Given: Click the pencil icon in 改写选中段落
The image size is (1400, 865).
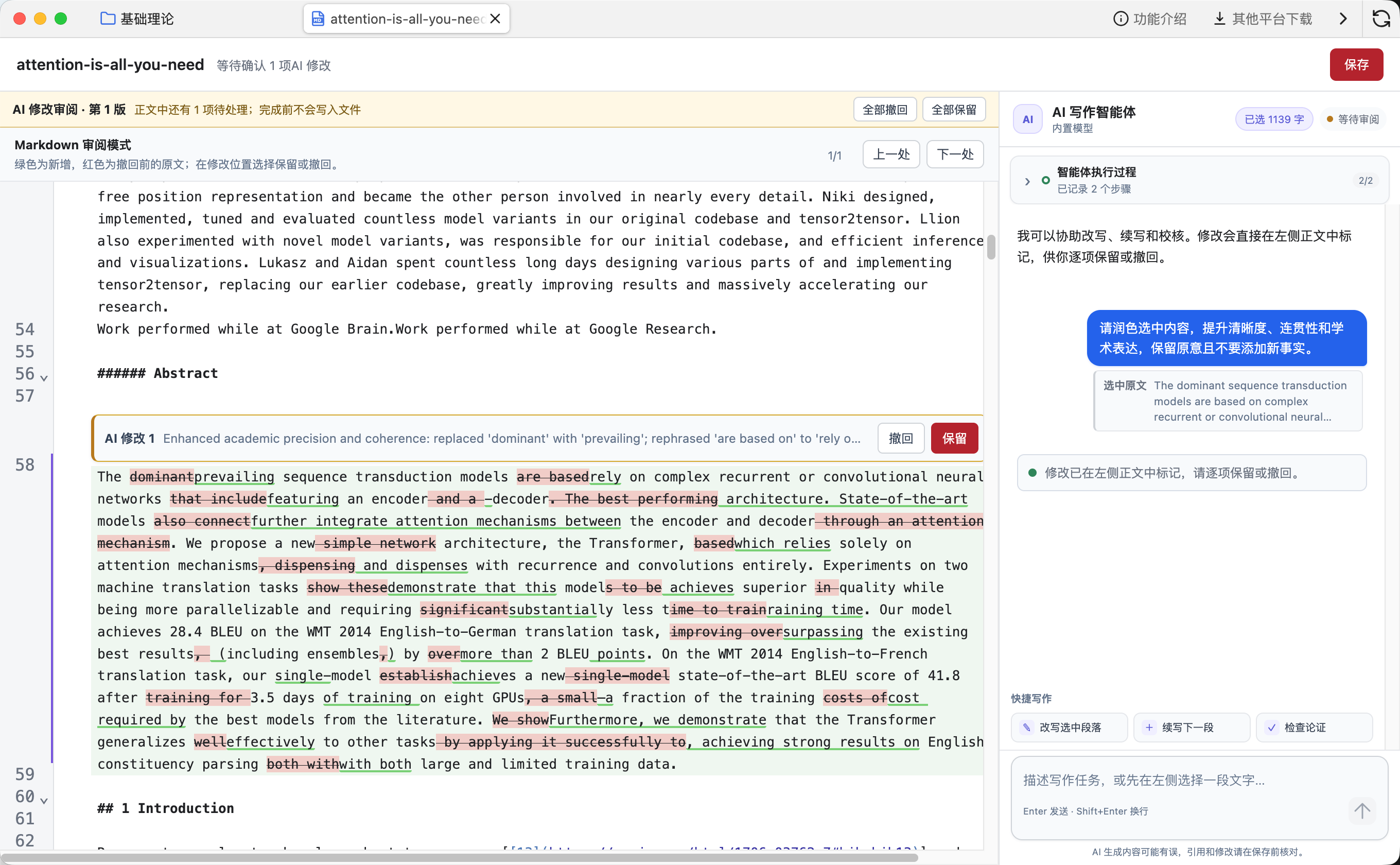Looking at the screenshot, I should tap(1026, 727).
